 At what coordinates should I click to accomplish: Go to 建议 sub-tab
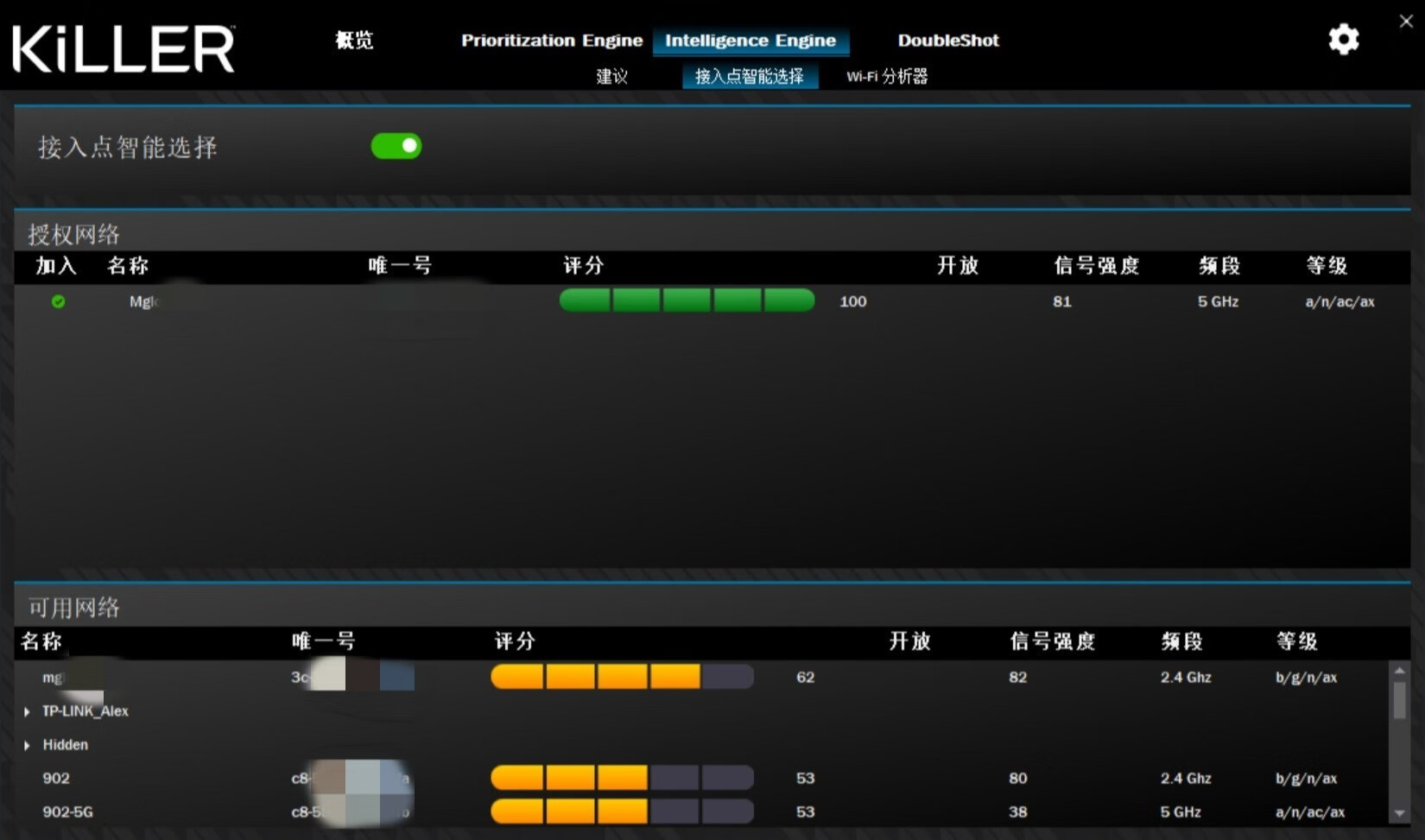pyautogui.click(x=611, y=76)
